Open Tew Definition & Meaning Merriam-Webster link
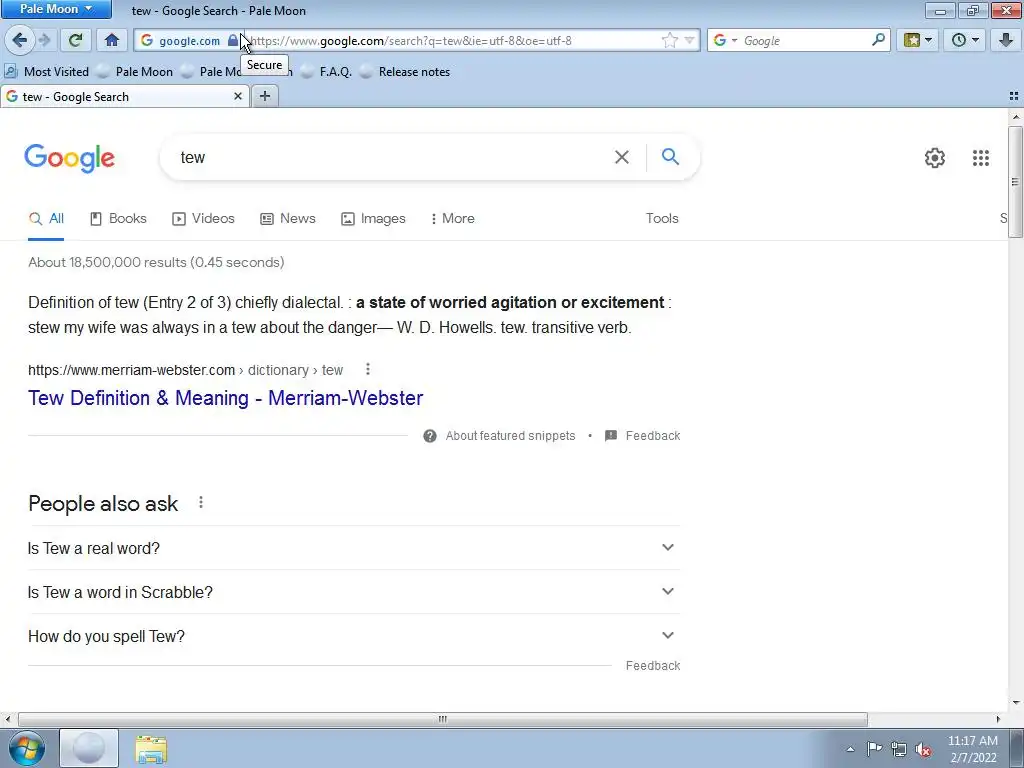1024x768 pixels. [225, 398]
